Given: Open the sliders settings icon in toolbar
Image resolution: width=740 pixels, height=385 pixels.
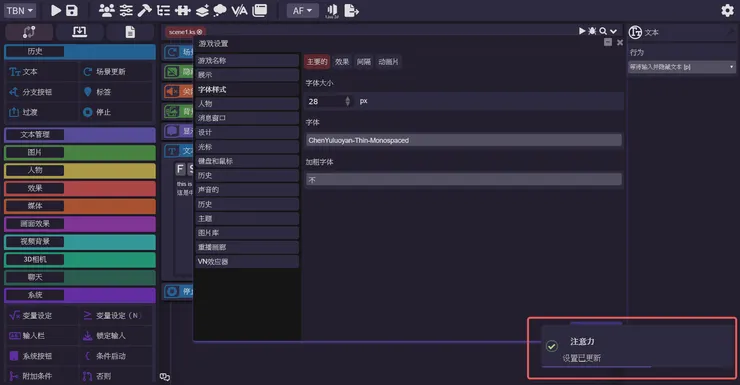Looking at the screenshot, I should [x=126, y=10].
